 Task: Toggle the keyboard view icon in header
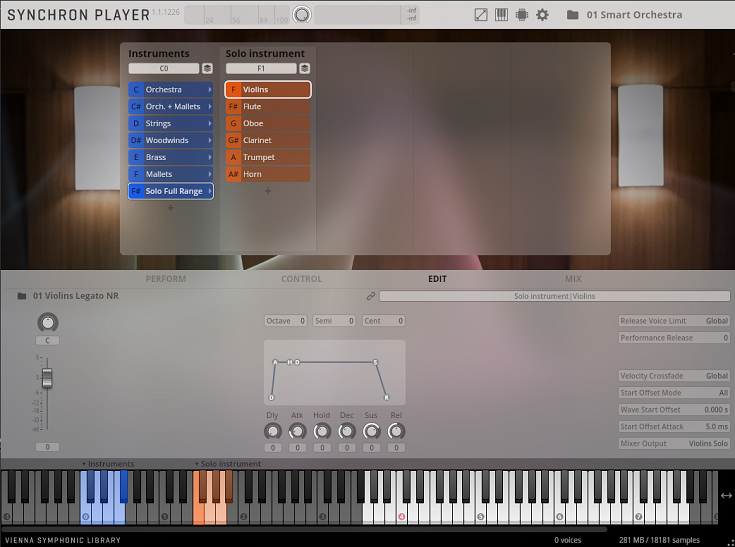pyautogui.click(x=501, y=15)
